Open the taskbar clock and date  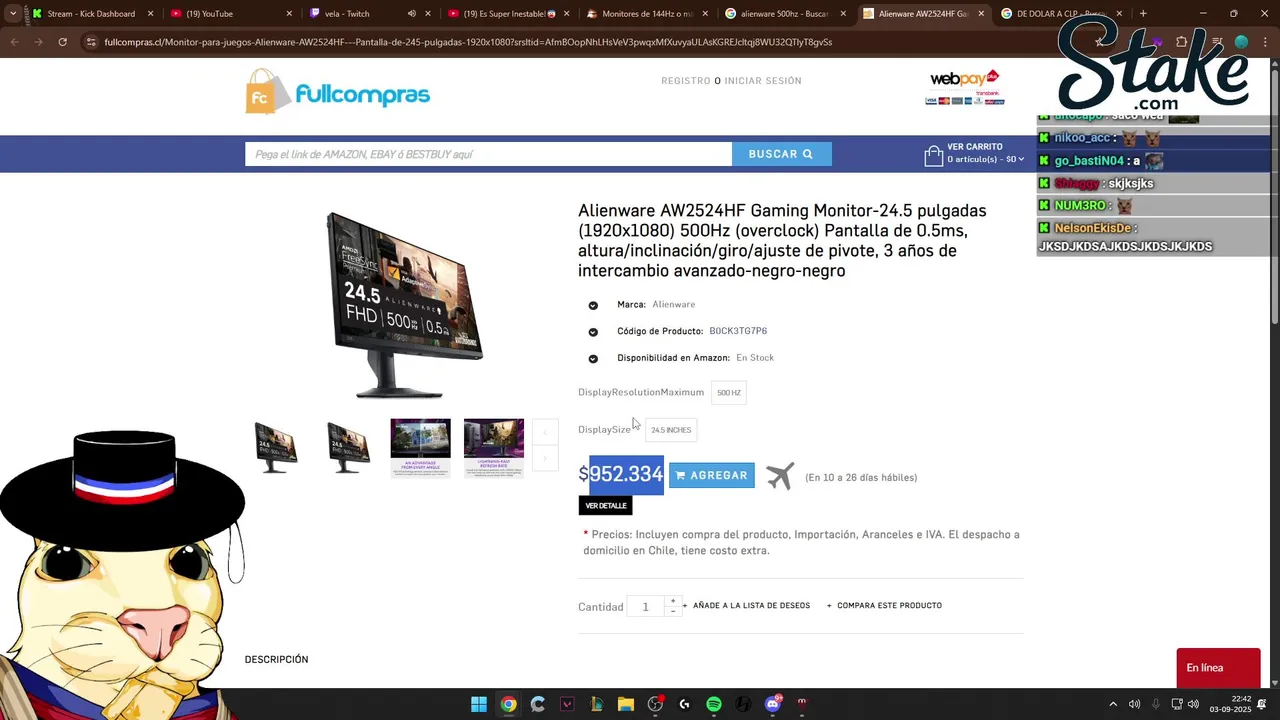pos(1230,704)
